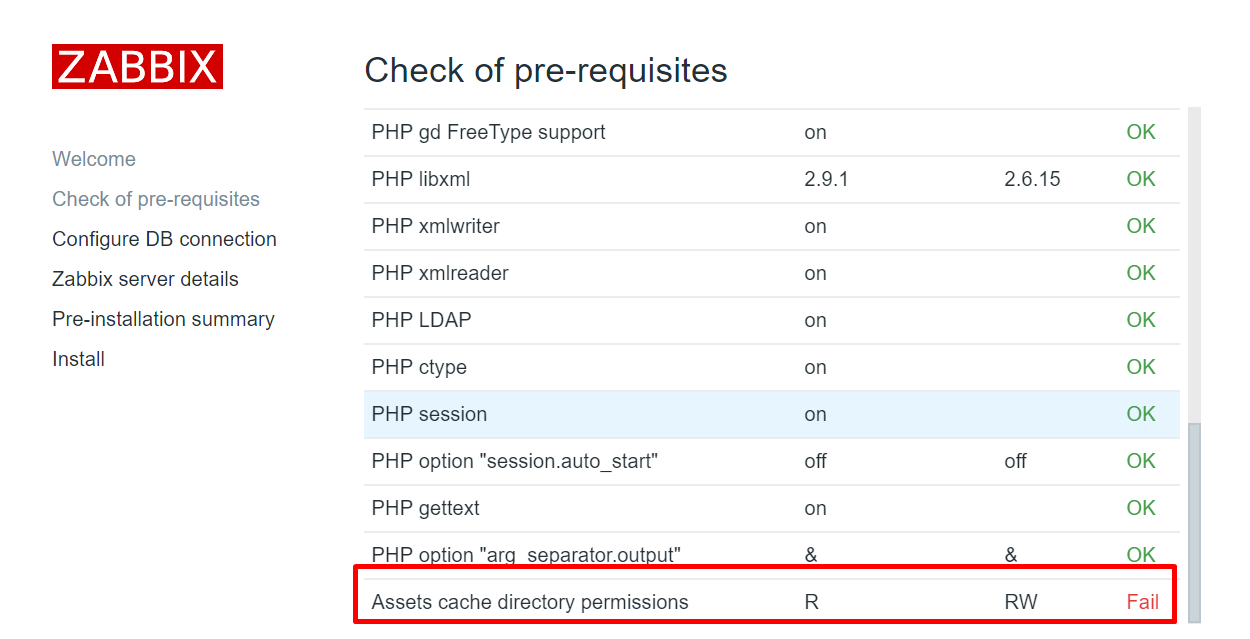1250x639 pixels.
Task: Click the ZABBIX logo
Action: click(x=137, y=67)
